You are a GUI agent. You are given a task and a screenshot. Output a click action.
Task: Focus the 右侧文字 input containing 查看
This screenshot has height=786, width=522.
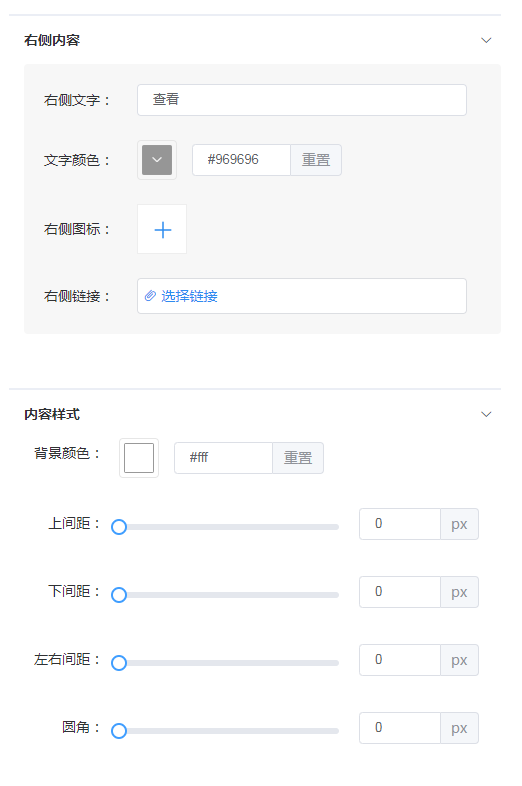click(x=302, y=100)
